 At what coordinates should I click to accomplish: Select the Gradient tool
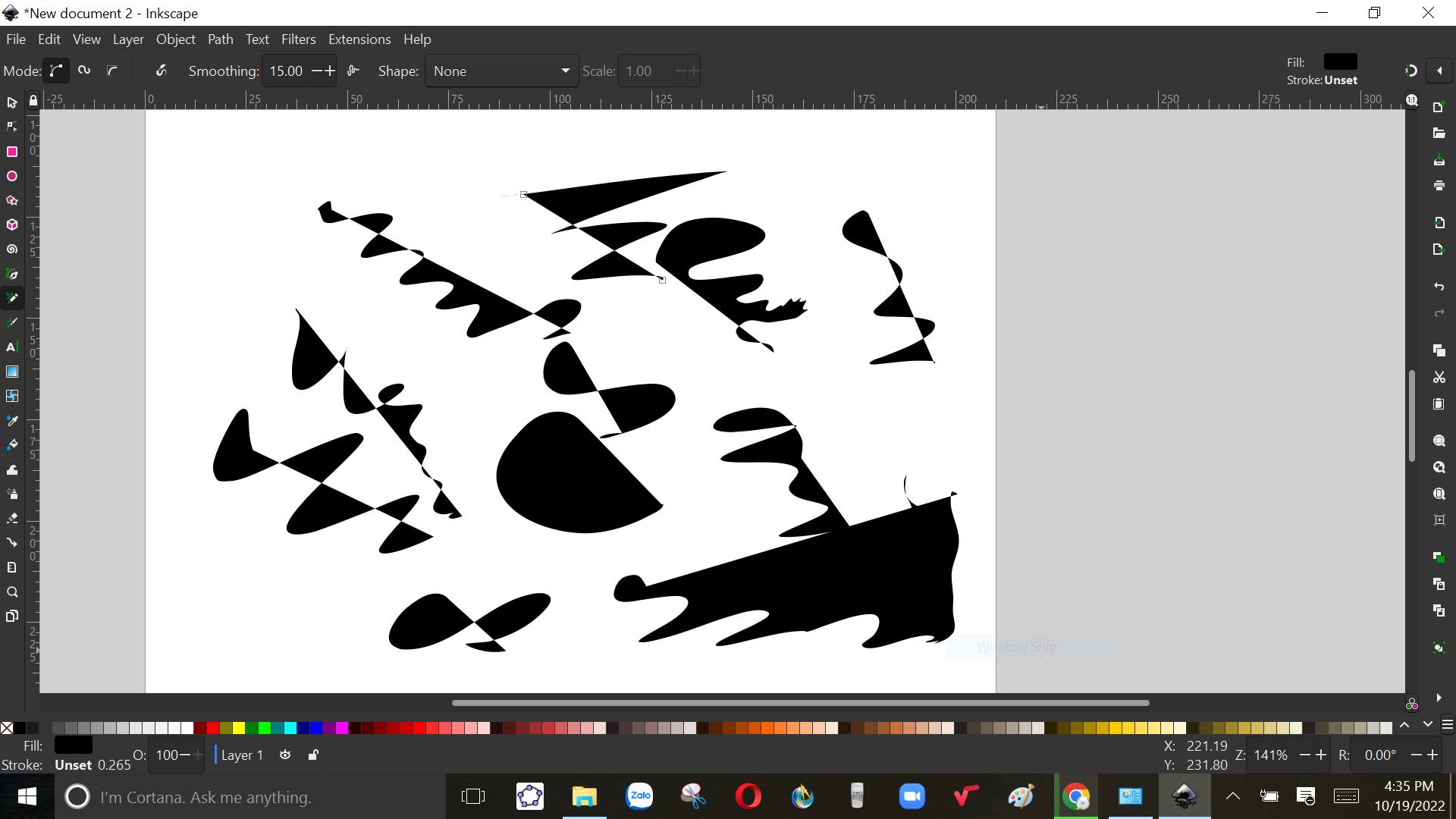click(11, 372)
